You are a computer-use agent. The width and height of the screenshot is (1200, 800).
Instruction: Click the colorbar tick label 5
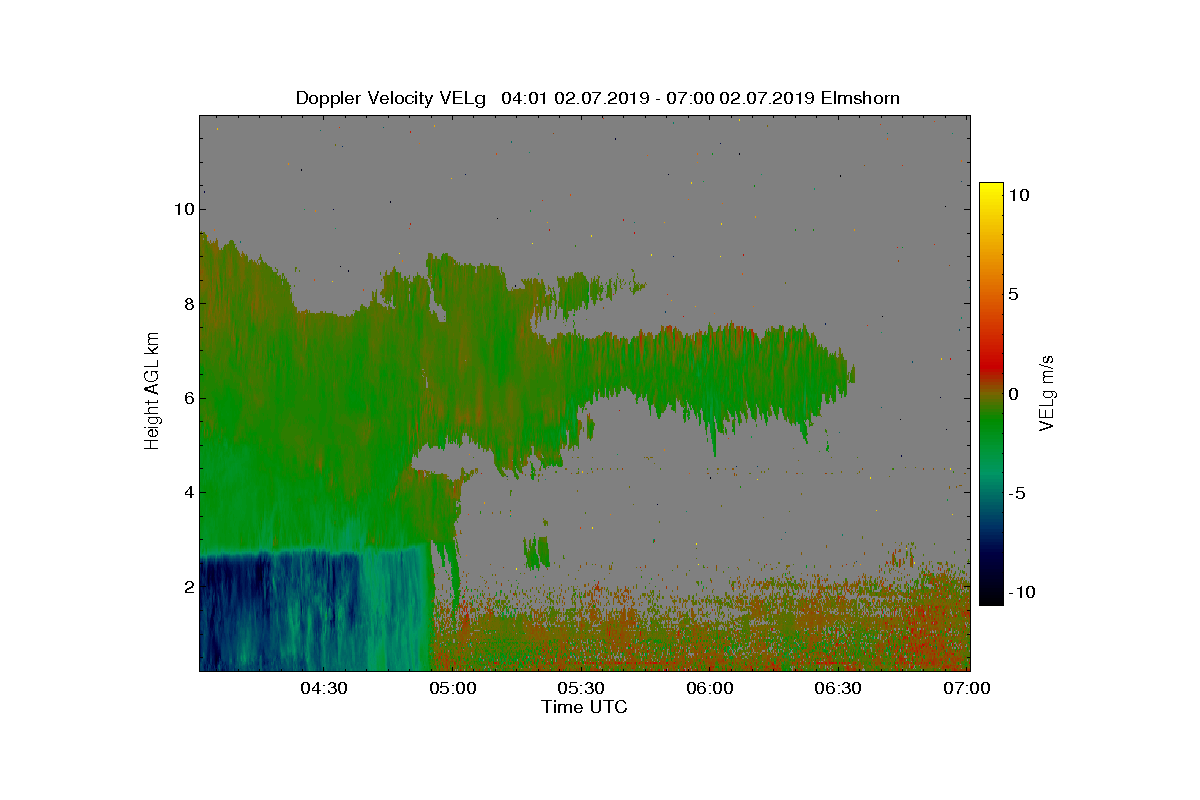click(x=1012, y=295)
